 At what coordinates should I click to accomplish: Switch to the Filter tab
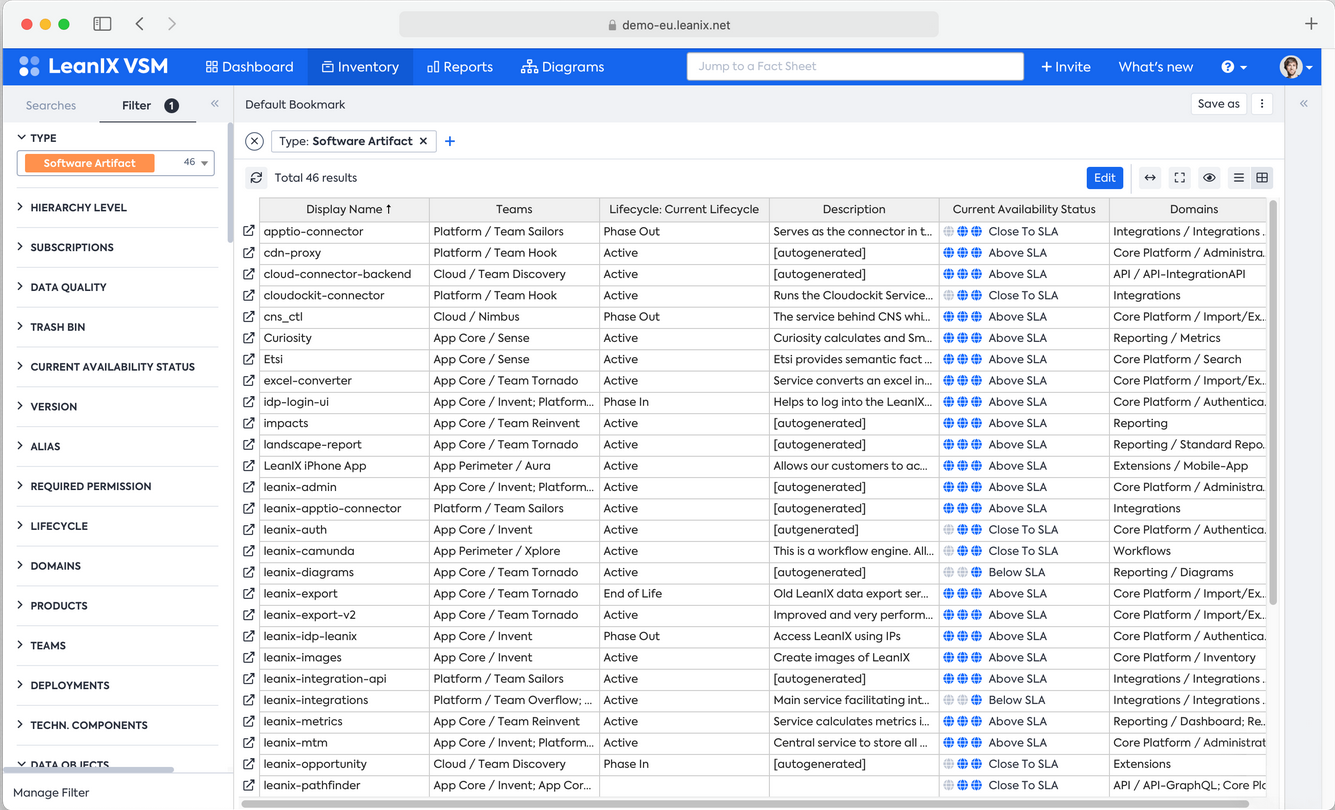point(149,105)
